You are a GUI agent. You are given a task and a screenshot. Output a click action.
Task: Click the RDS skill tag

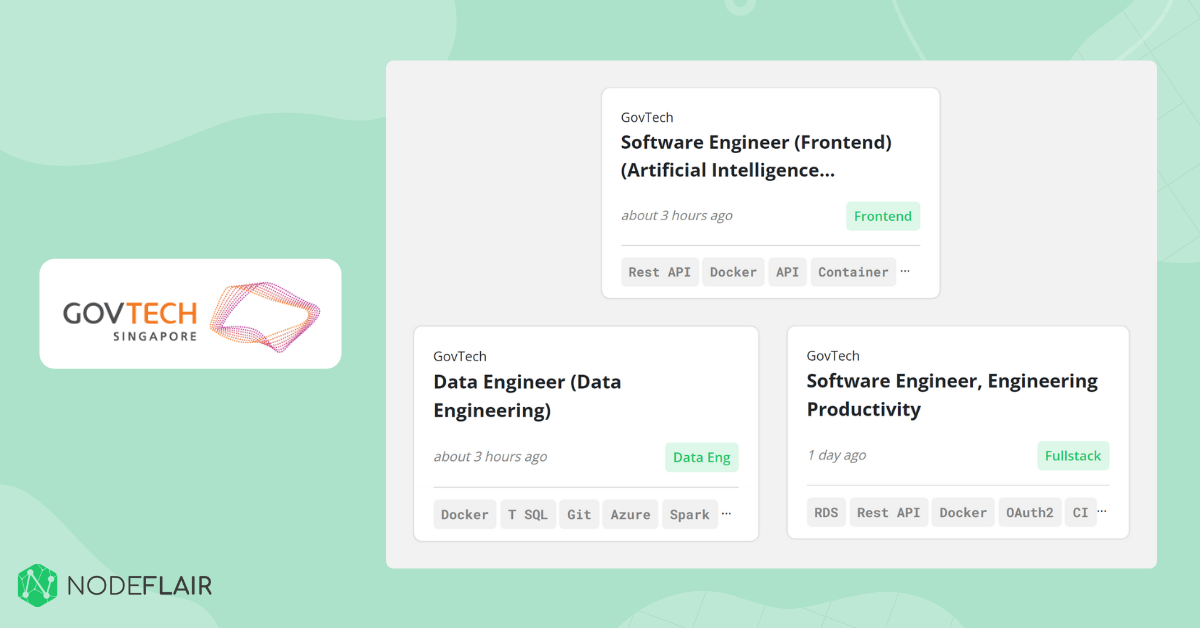point(826,513)
